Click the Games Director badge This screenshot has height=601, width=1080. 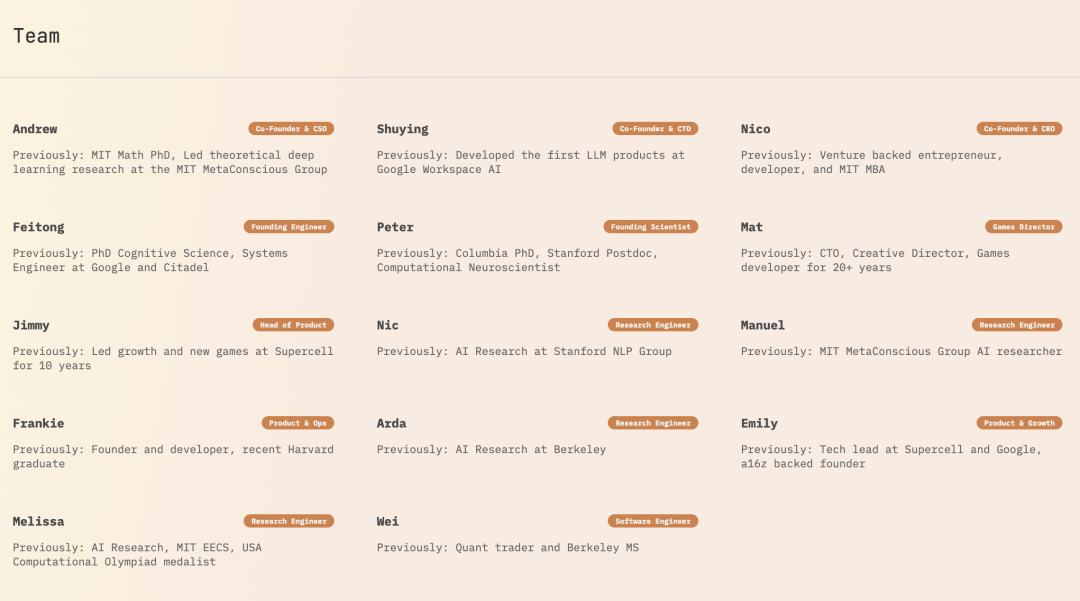(x=1024, y=226)
